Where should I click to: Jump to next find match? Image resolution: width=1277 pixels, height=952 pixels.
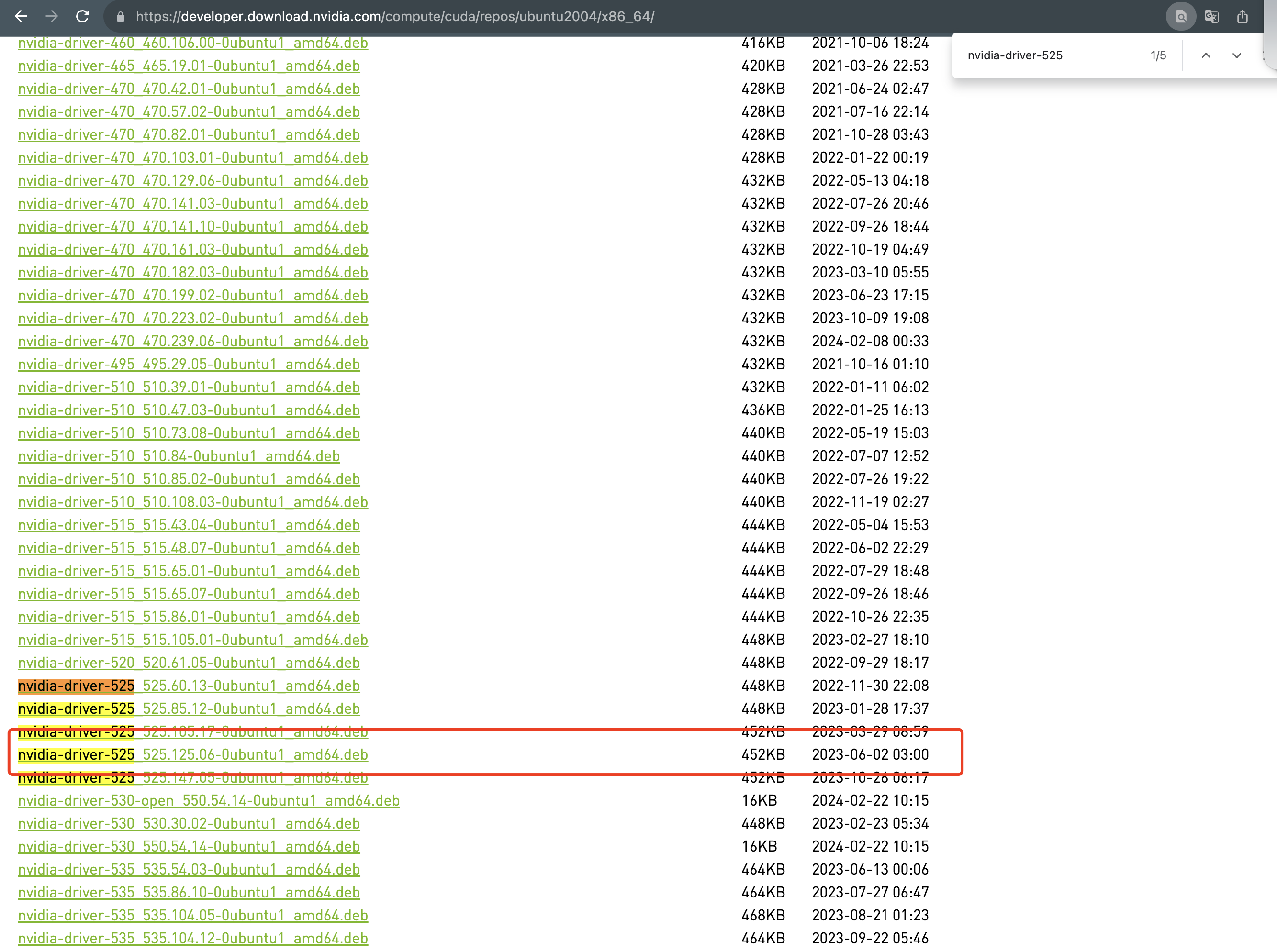[1236, 55]
